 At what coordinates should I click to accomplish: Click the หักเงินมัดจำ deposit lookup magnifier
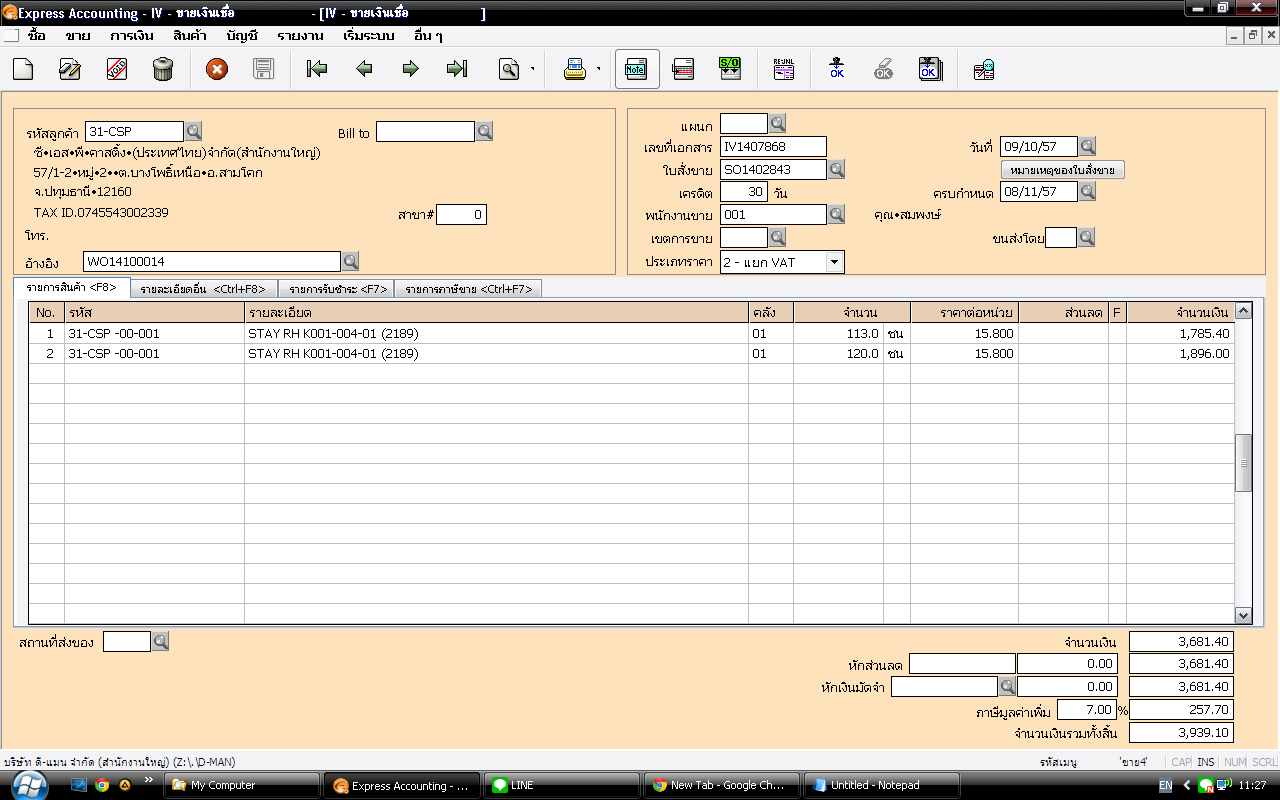(1007, 686)
